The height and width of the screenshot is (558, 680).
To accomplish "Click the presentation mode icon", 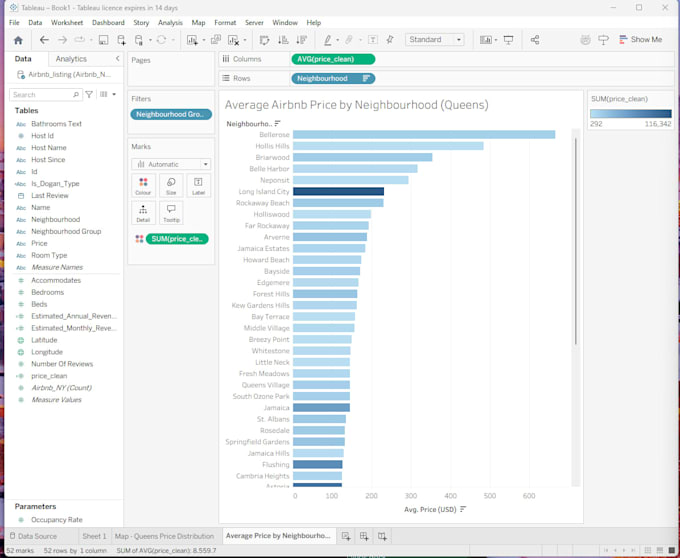I will point(508,40).
